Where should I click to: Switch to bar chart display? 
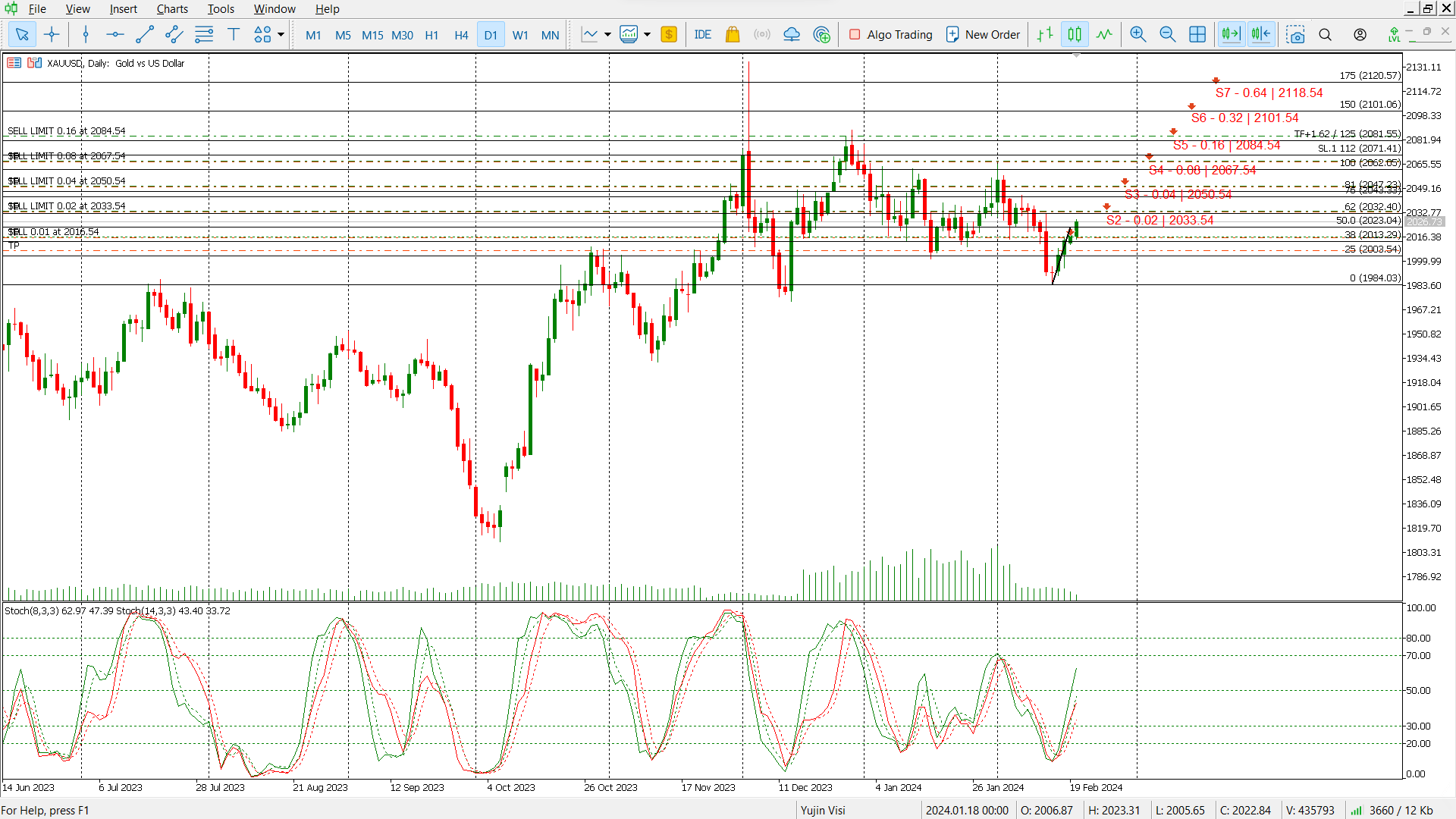coord(1045,34)
